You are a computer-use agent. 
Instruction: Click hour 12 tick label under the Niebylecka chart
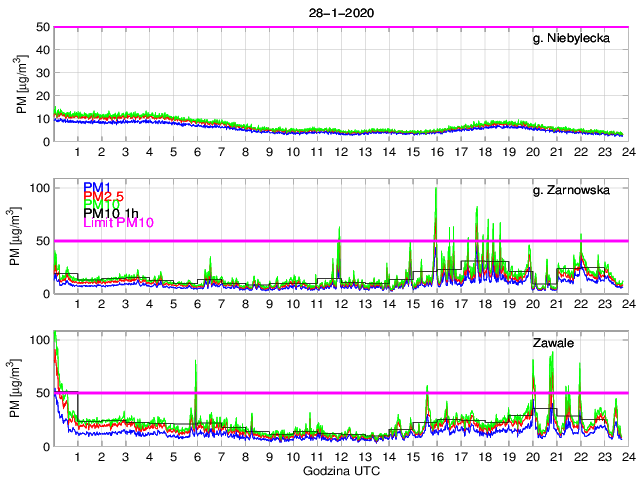coord(340,152)
